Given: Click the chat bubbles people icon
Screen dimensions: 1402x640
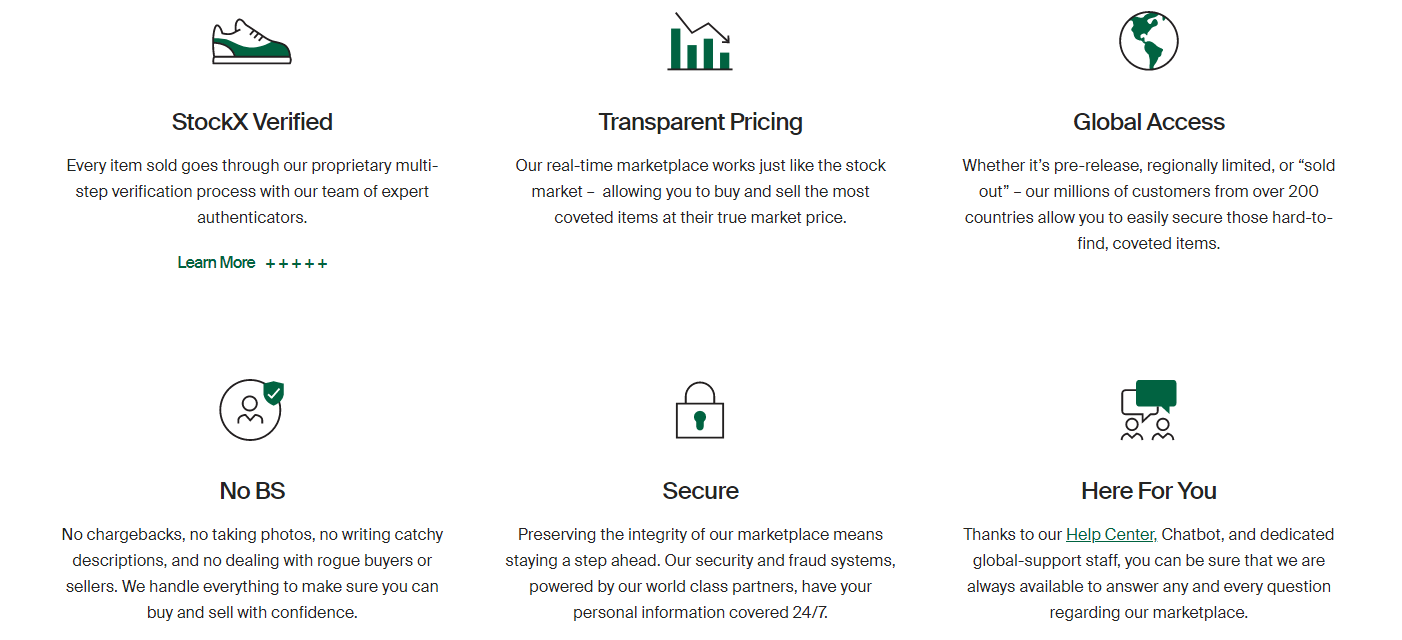Looking at the screenshot, I should click(1149, 410).
